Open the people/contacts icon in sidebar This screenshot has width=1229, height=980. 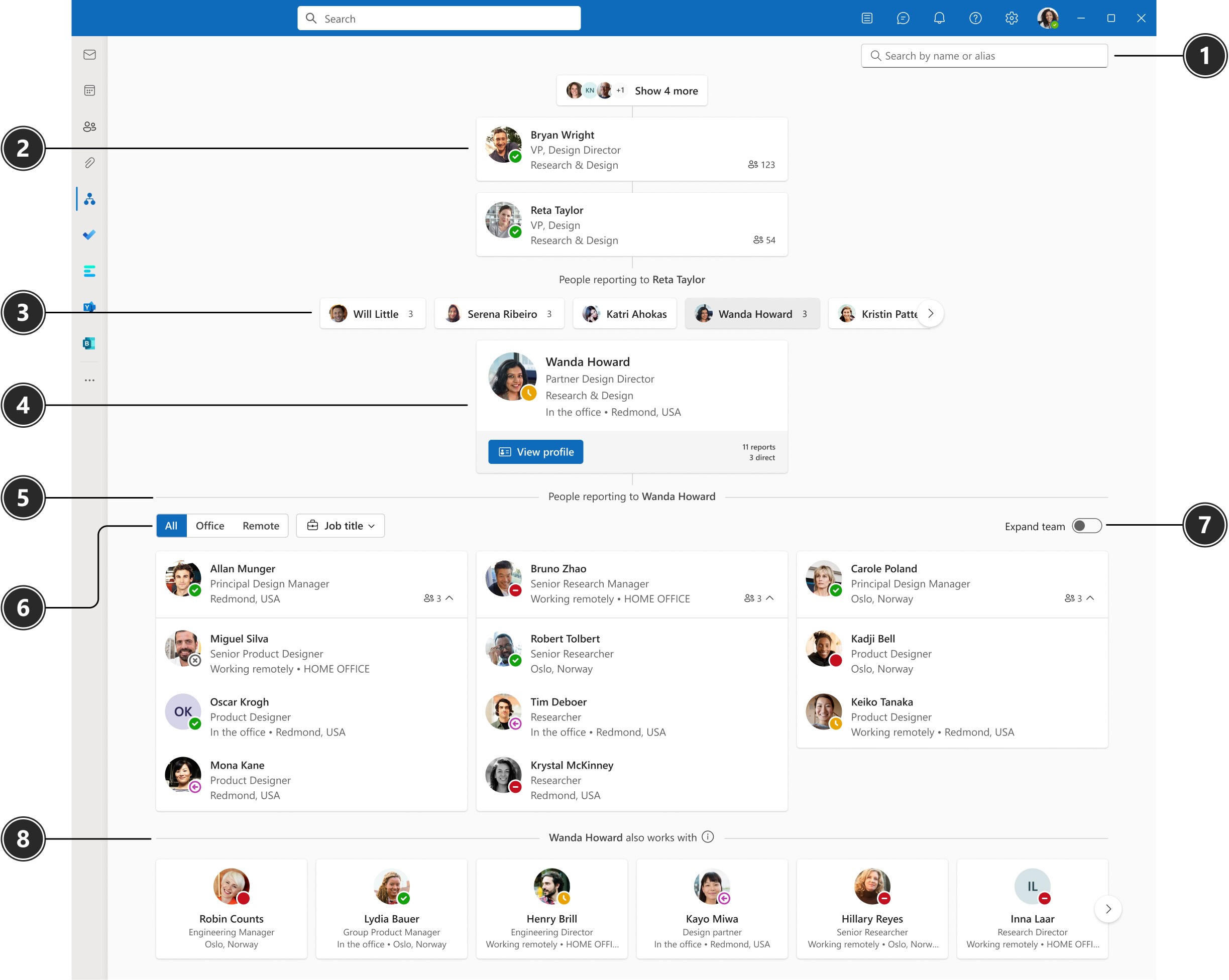(x=90, y=126)
